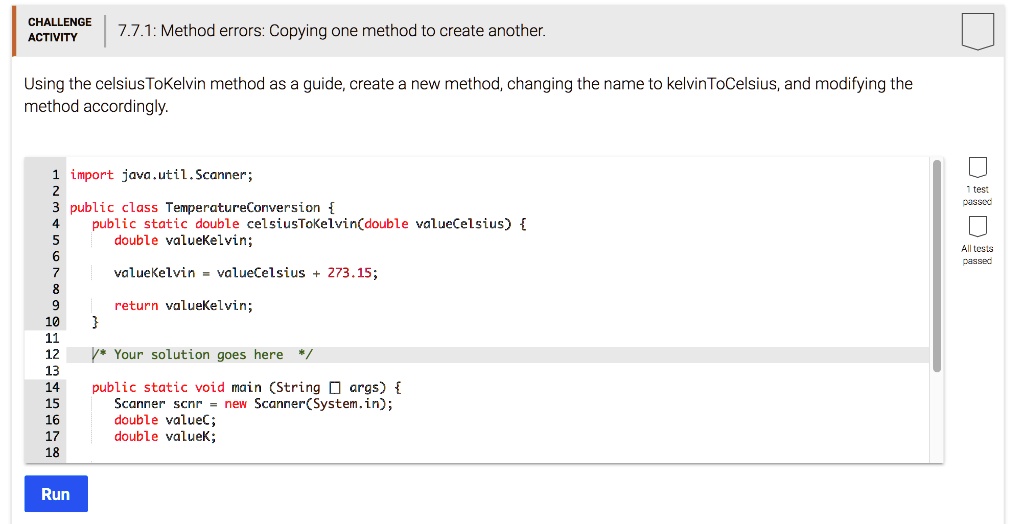Click the code editor vertical scrollbar

pyautogui.click(x=936, y=267)
